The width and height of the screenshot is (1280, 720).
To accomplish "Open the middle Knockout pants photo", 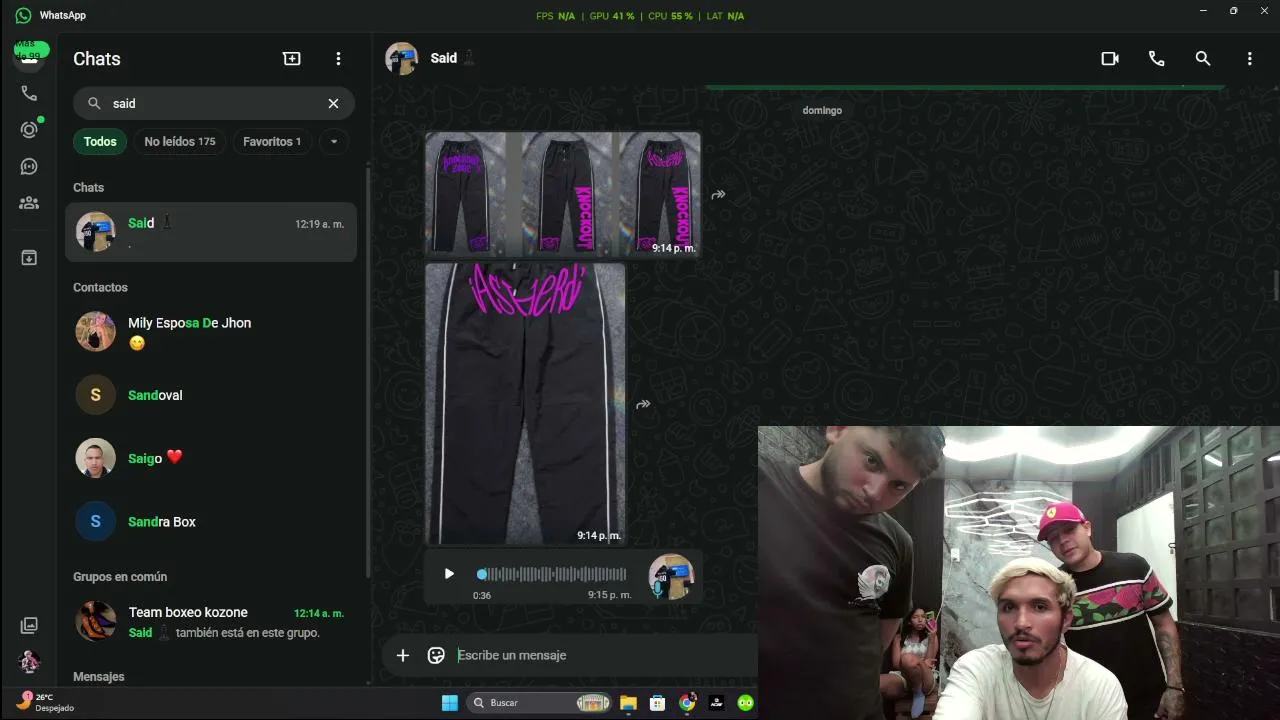I will (x=567, y=194).
